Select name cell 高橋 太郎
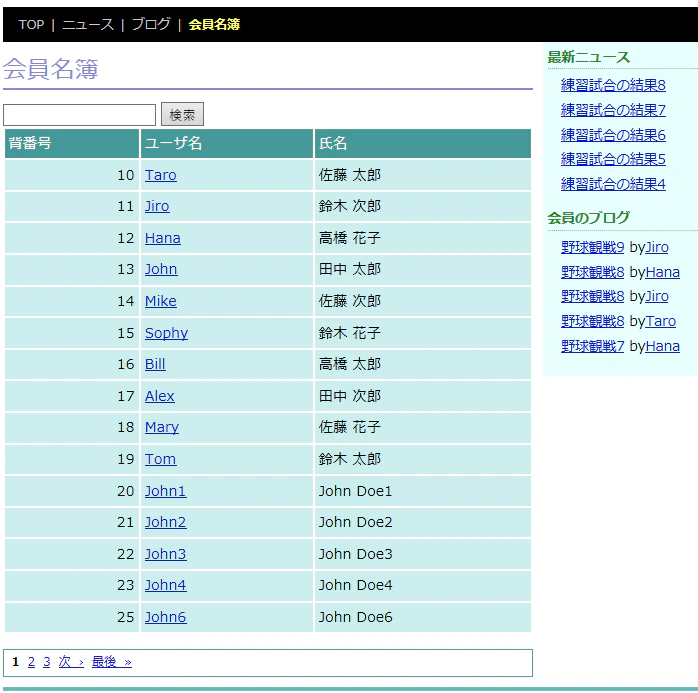This screenshot has width=698, height=693. point(423,365)
